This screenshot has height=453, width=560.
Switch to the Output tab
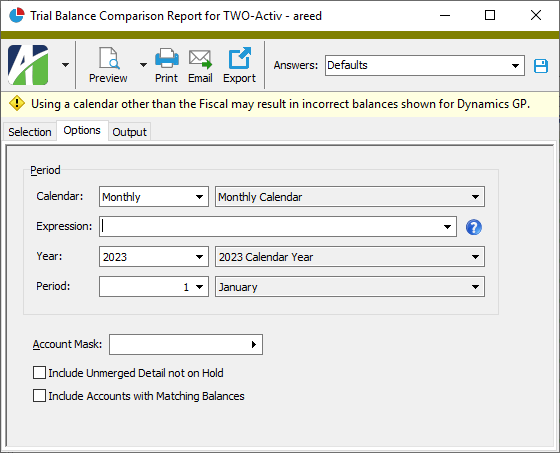click(x=129, y=132)
